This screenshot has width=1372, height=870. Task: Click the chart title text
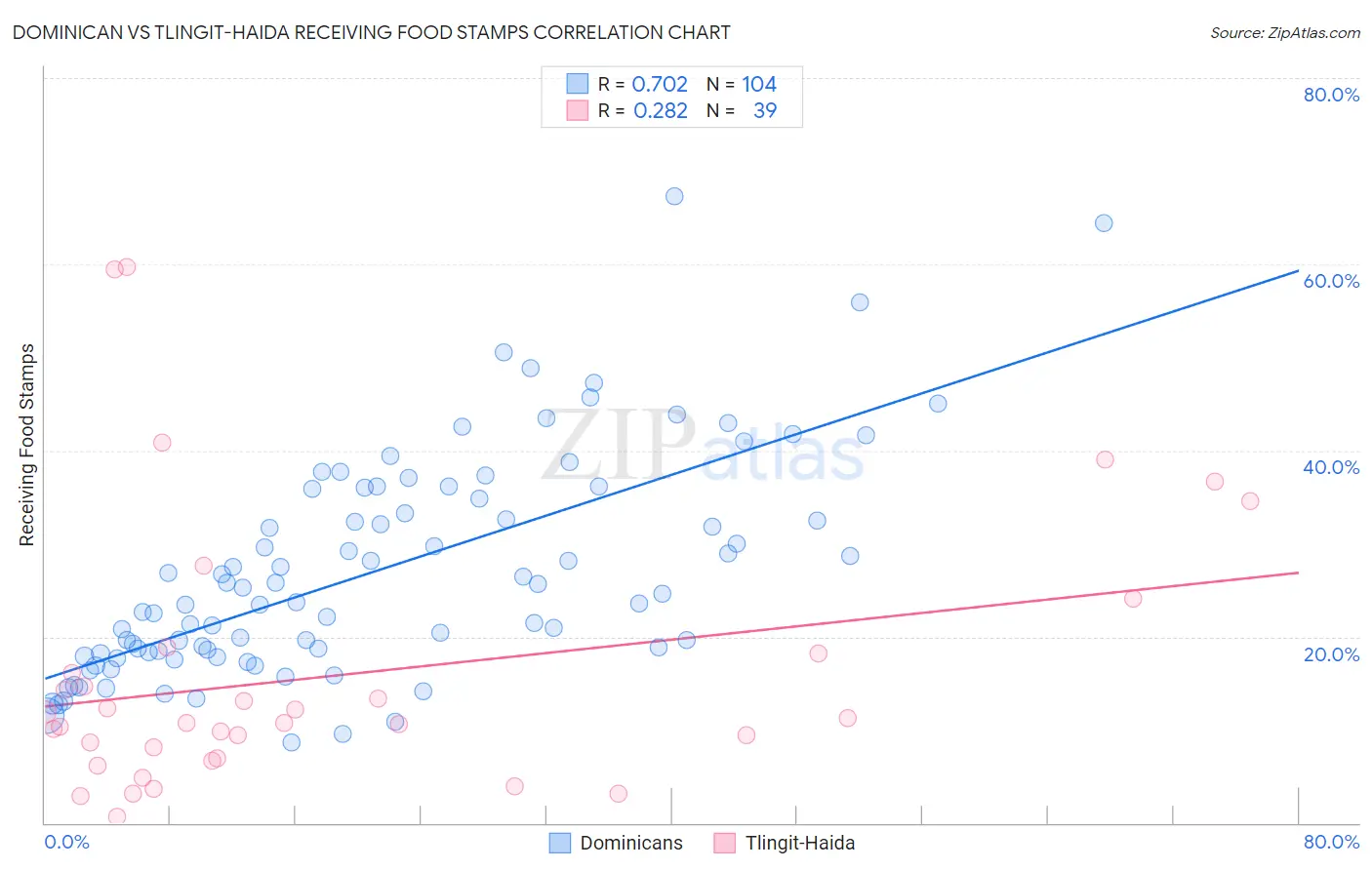(x=371, y=32)
